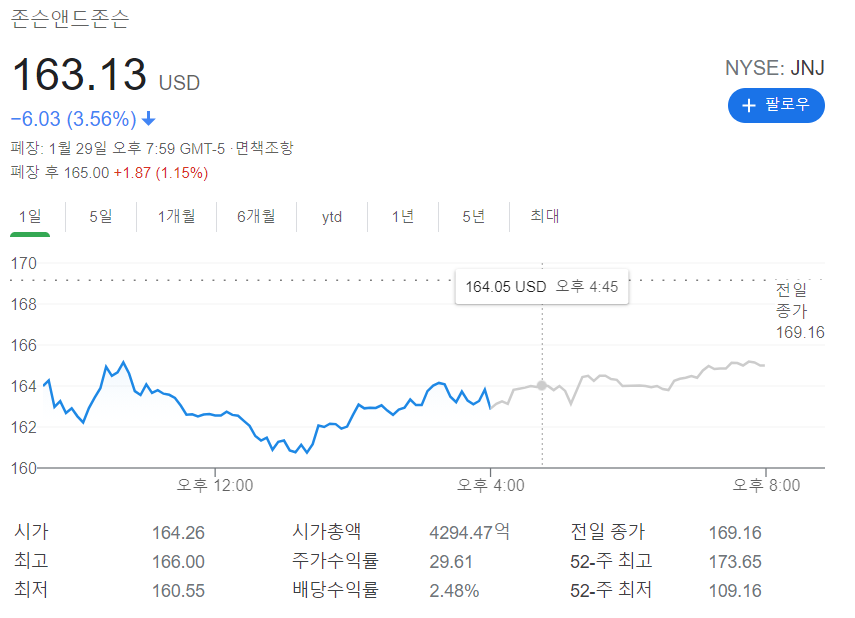Open the 1개월 chart range tab

click(x=176, y=217)
